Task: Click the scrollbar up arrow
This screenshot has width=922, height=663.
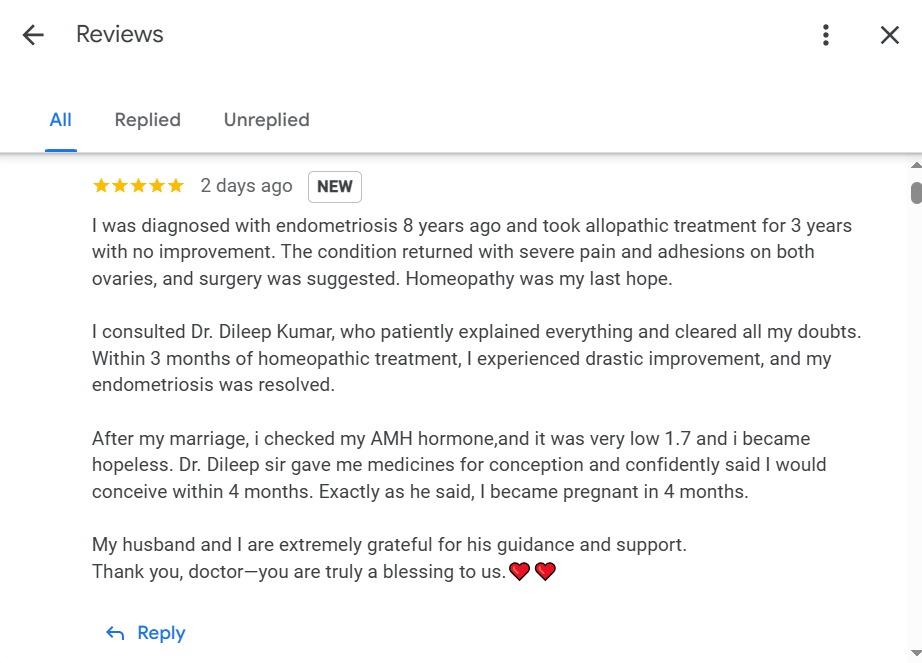Action: 915,165
